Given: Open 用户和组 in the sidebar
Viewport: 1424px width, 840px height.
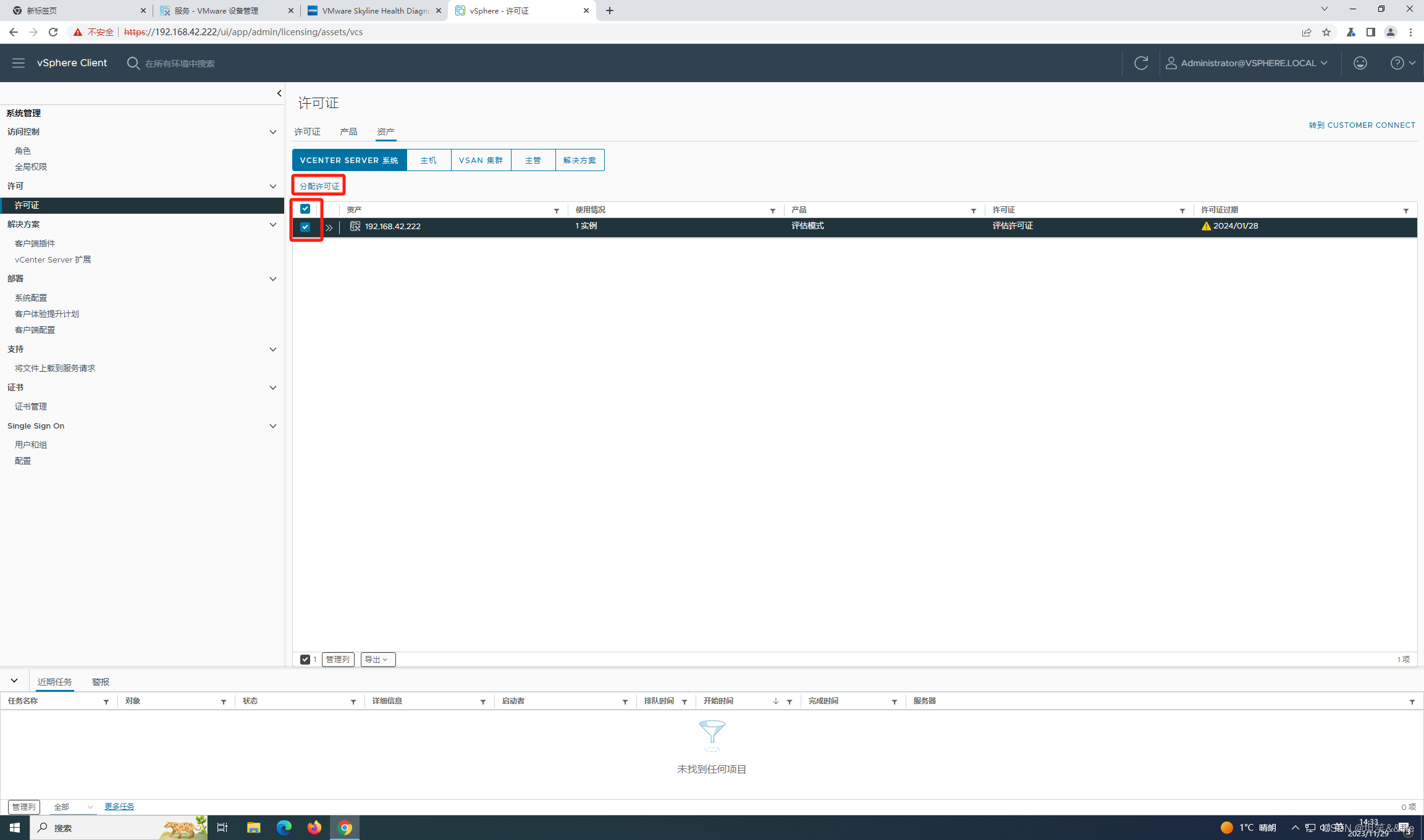Looking at the screenshot, I should tap(31, 445).
